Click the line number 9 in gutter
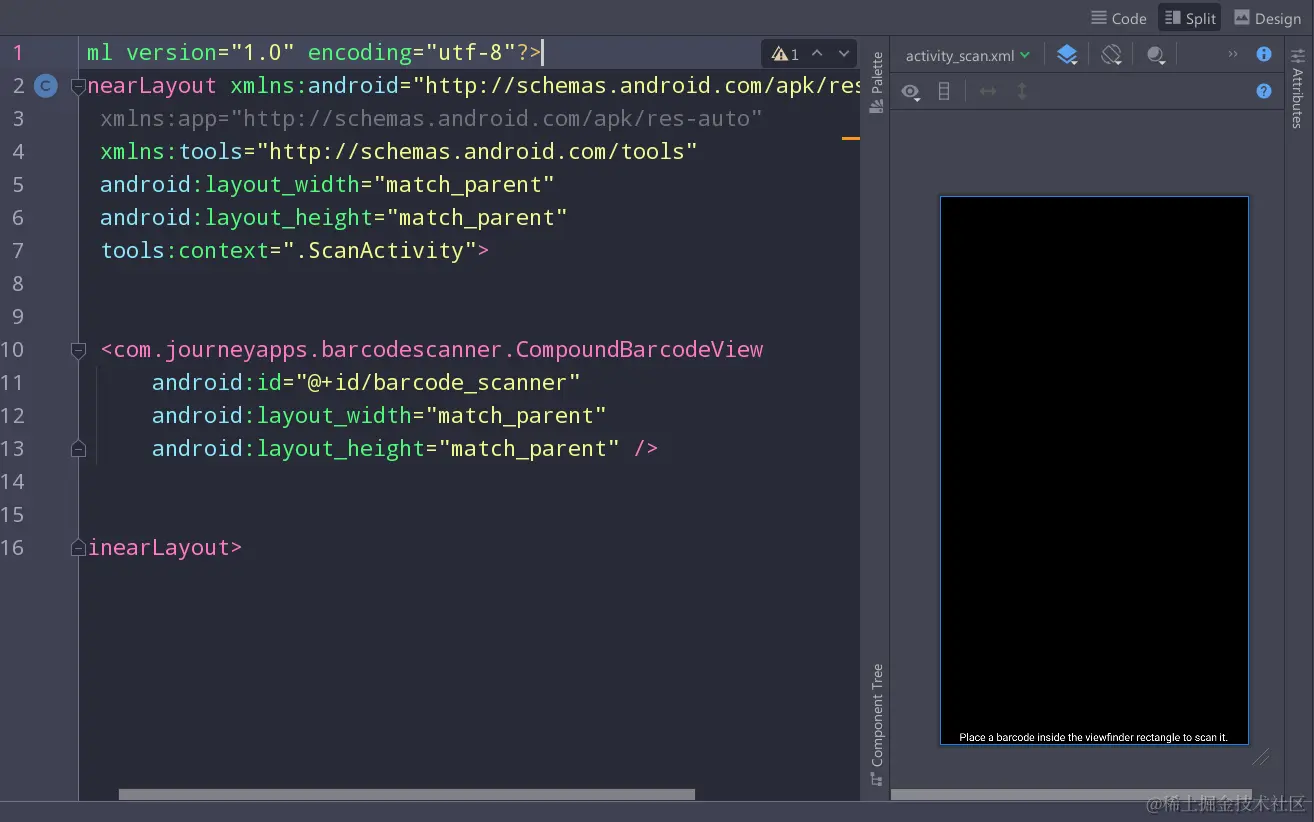 (x=17, y=317)
